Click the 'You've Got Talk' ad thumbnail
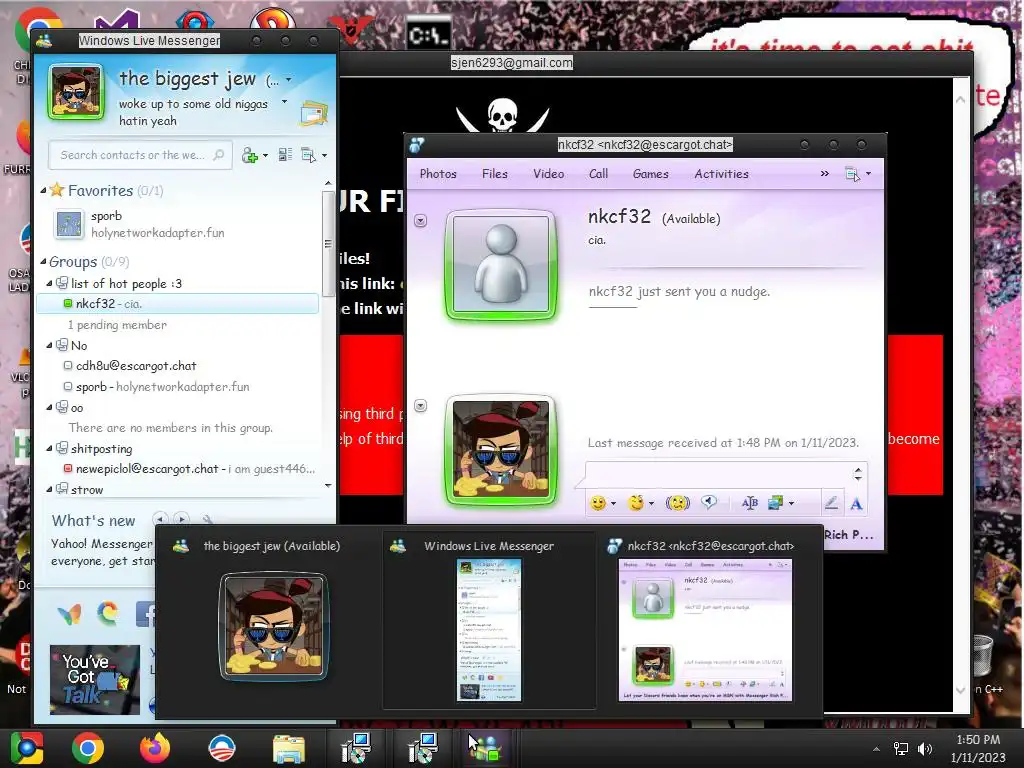 tap(95, 679)
